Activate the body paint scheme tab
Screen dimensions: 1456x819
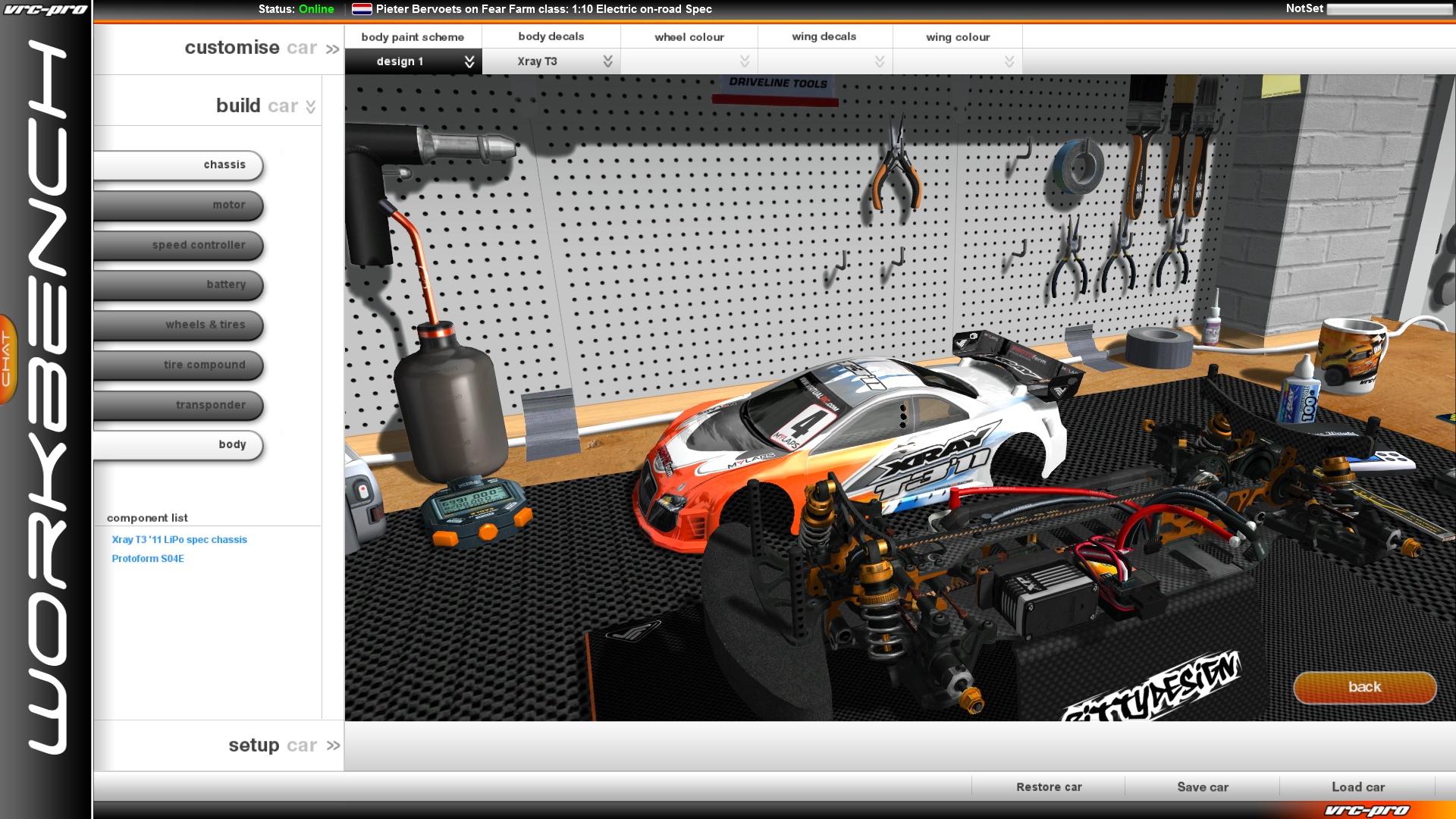(413, 36)
